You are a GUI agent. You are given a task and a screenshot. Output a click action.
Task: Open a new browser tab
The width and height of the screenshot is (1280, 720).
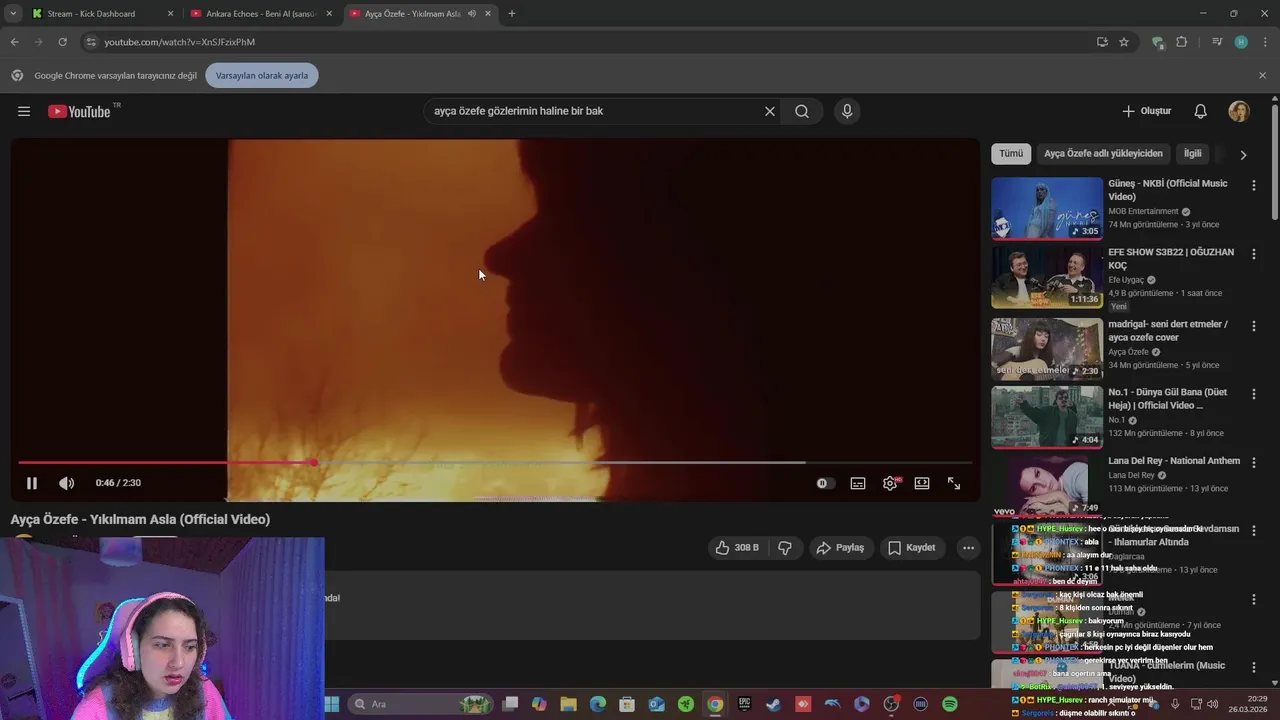click(x=512, y=14)
